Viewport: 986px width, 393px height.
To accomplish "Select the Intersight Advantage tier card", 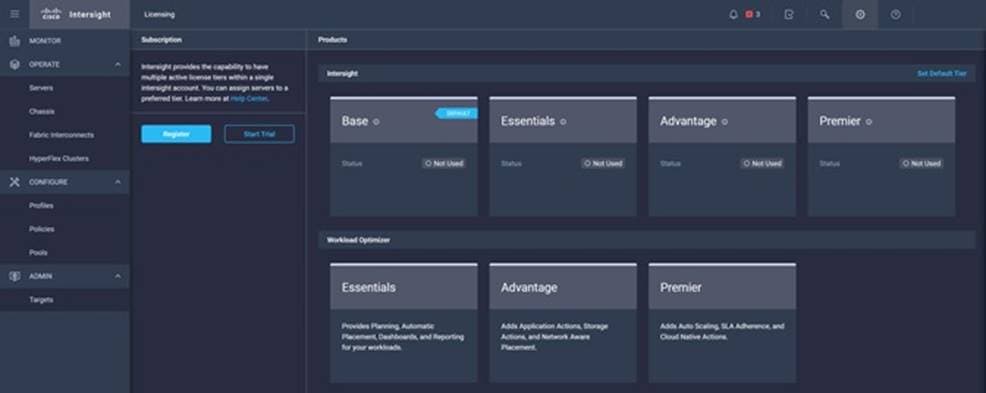I will [x=722, y=156].
